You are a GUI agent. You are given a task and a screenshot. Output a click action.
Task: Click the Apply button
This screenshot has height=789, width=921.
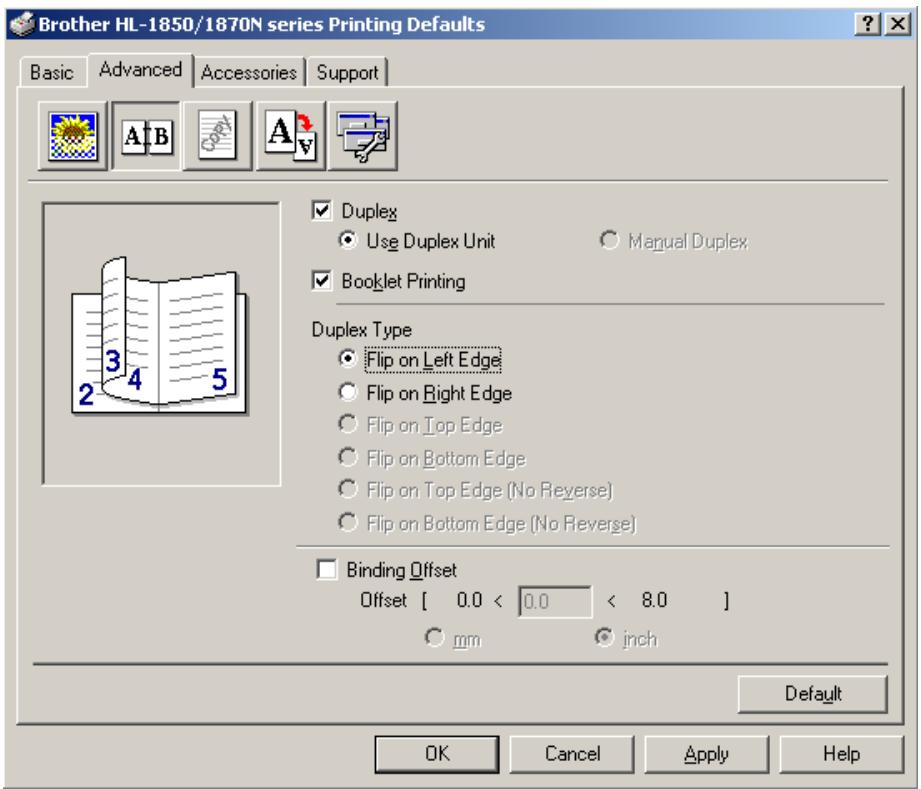(x=707, y=754)
